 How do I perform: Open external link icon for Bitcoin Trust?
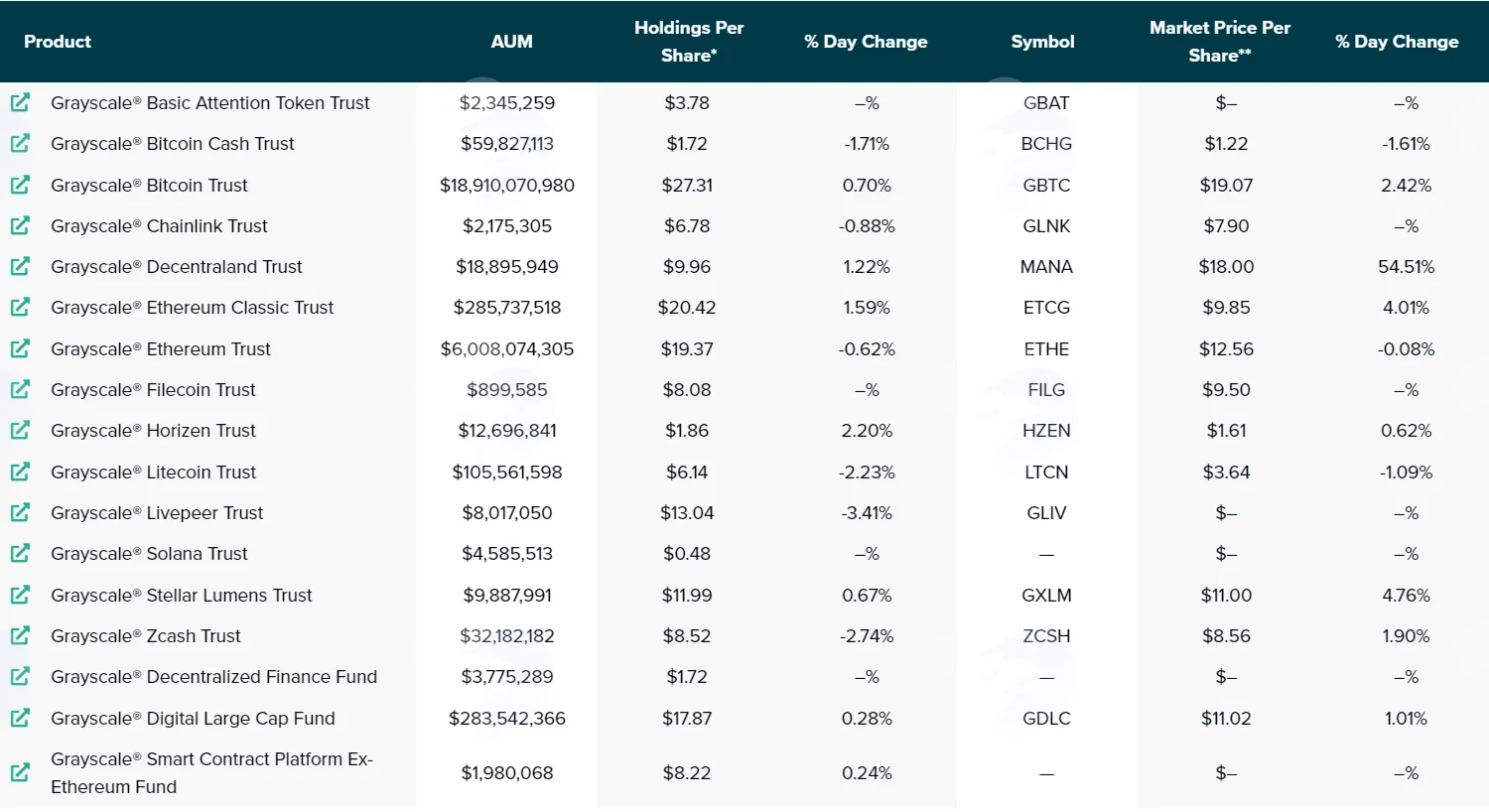pos(20,185)
